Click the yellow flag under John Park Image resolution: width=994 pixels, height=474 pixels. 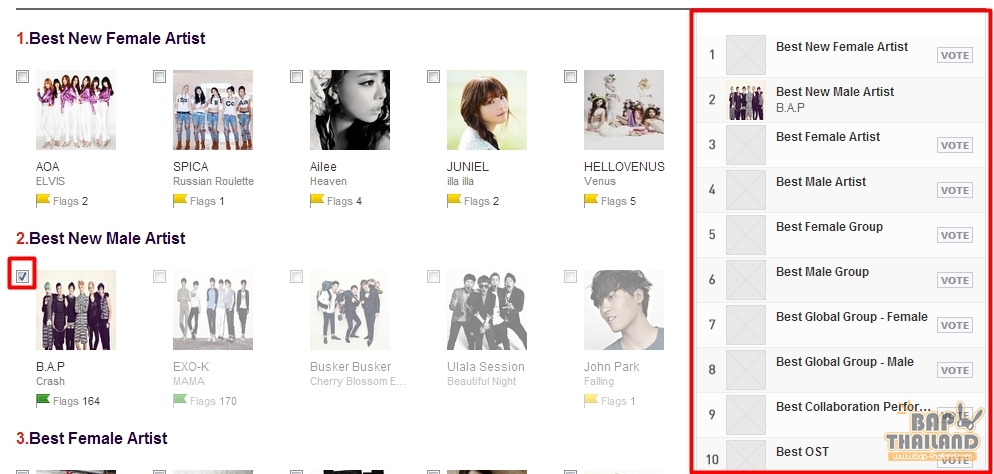point(591,400)
